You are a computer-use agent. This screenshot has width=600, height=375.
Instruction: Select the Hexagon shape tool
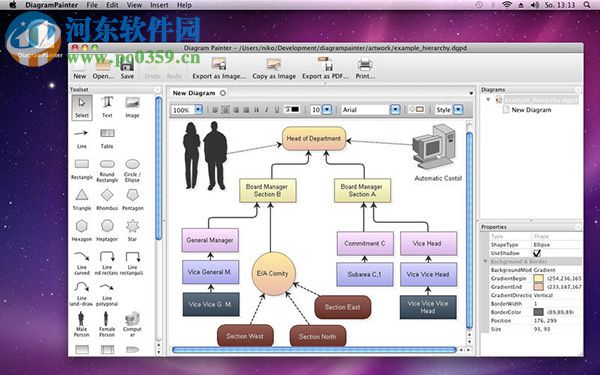pos(82,231)
